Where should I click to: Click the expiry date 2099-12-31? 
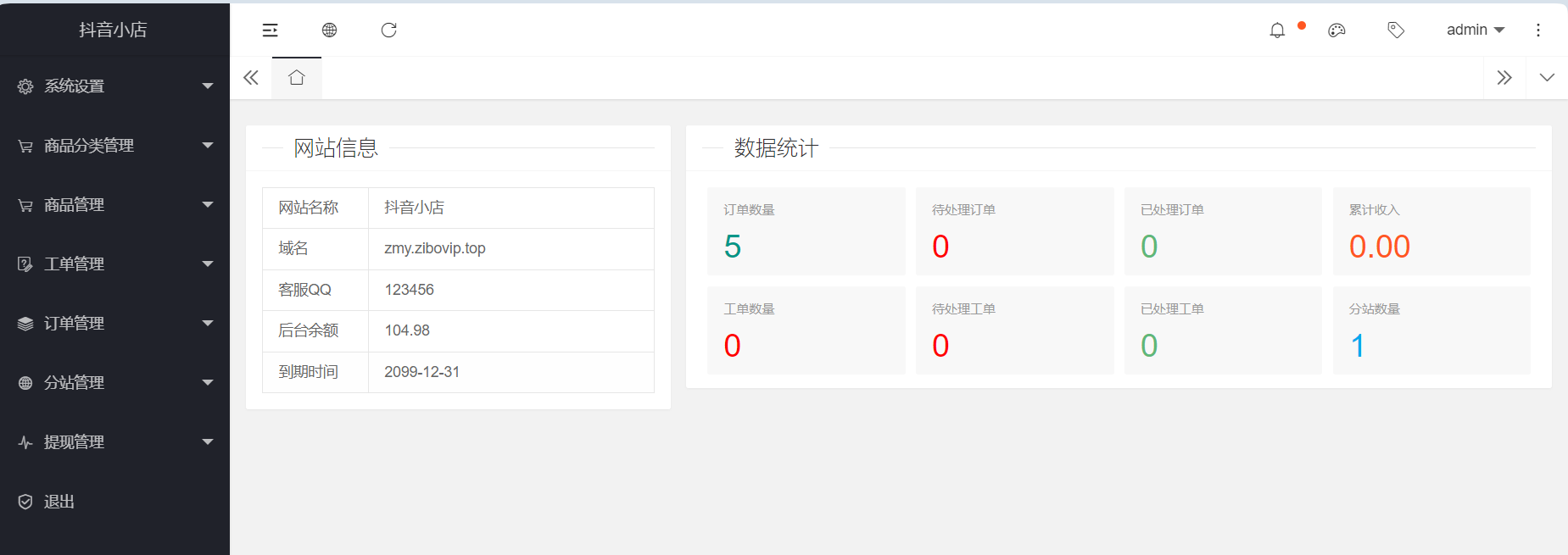pos(421,372)
